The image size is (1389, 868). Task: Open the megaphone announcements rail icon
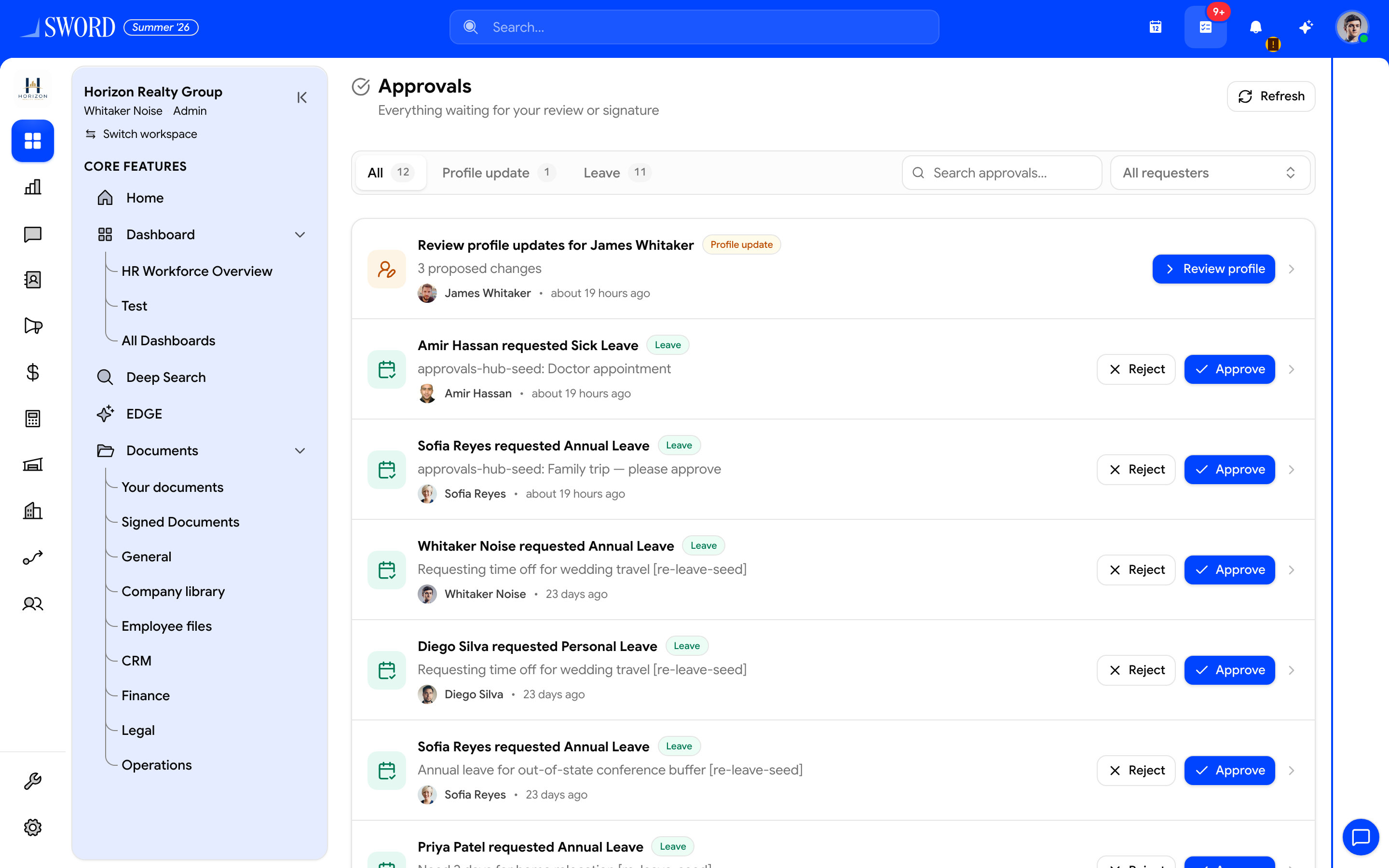coord(33,326)
